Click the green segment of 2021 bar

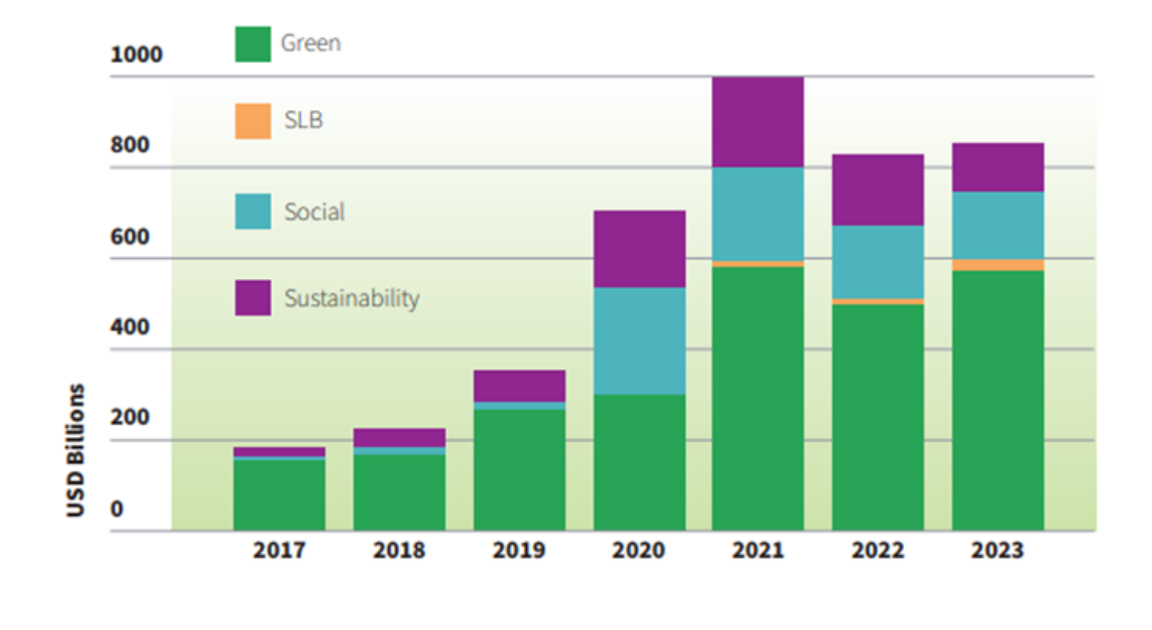tap(758, 398)
